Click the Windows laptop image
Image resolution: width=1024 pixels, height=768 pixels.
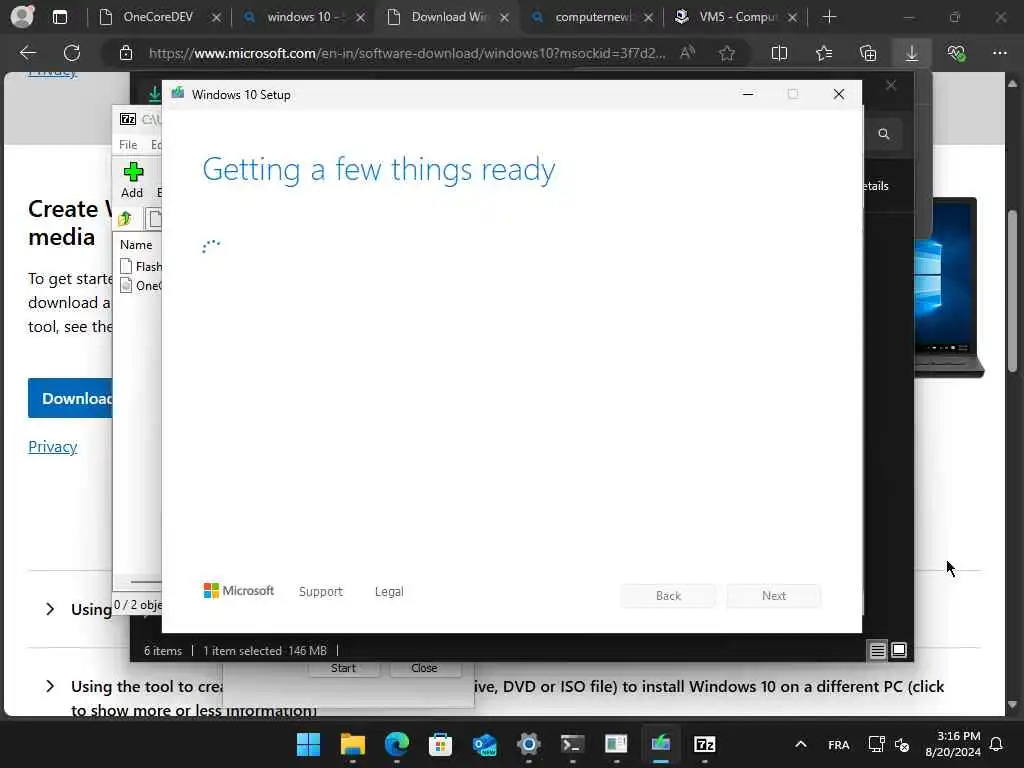(x=949, y=287)
